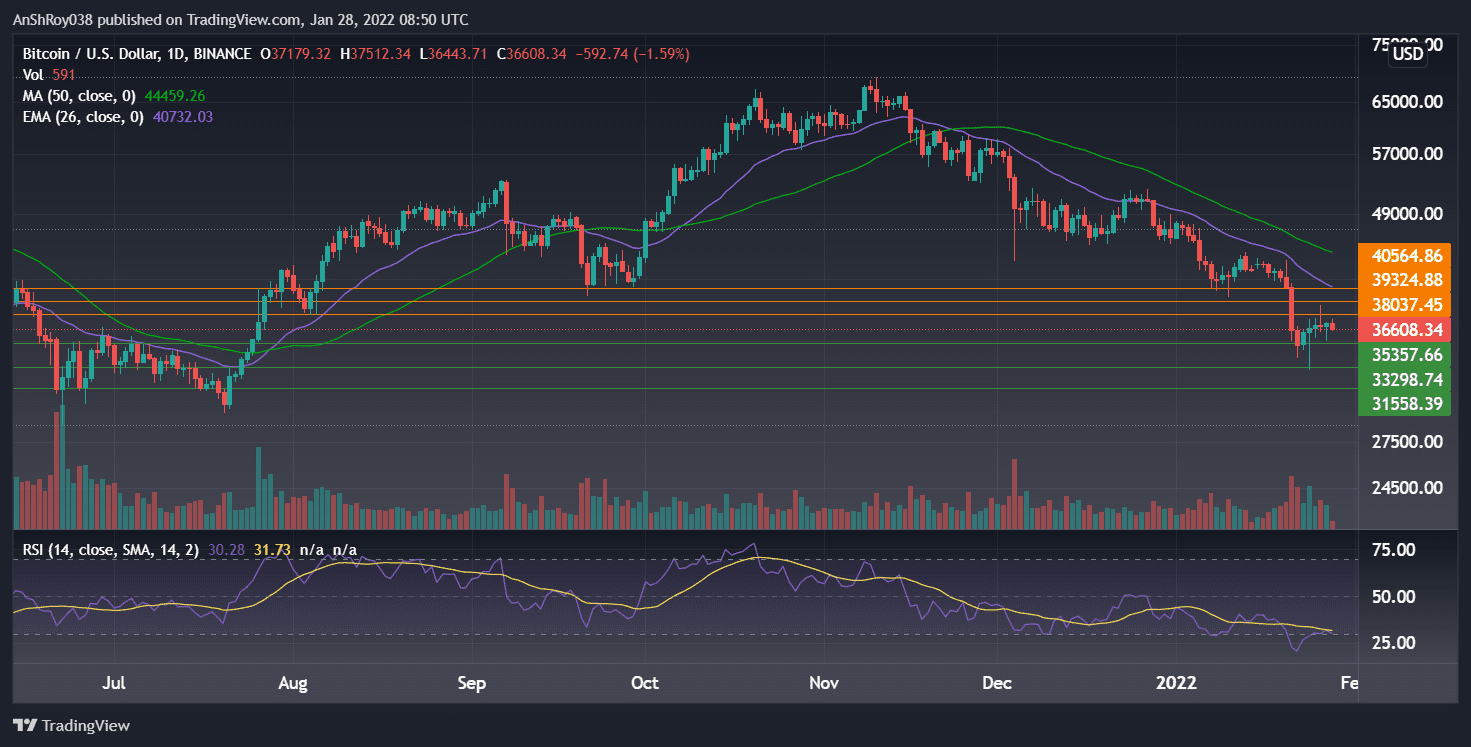Click the -1.59% change value in legend

coord(661,53)
